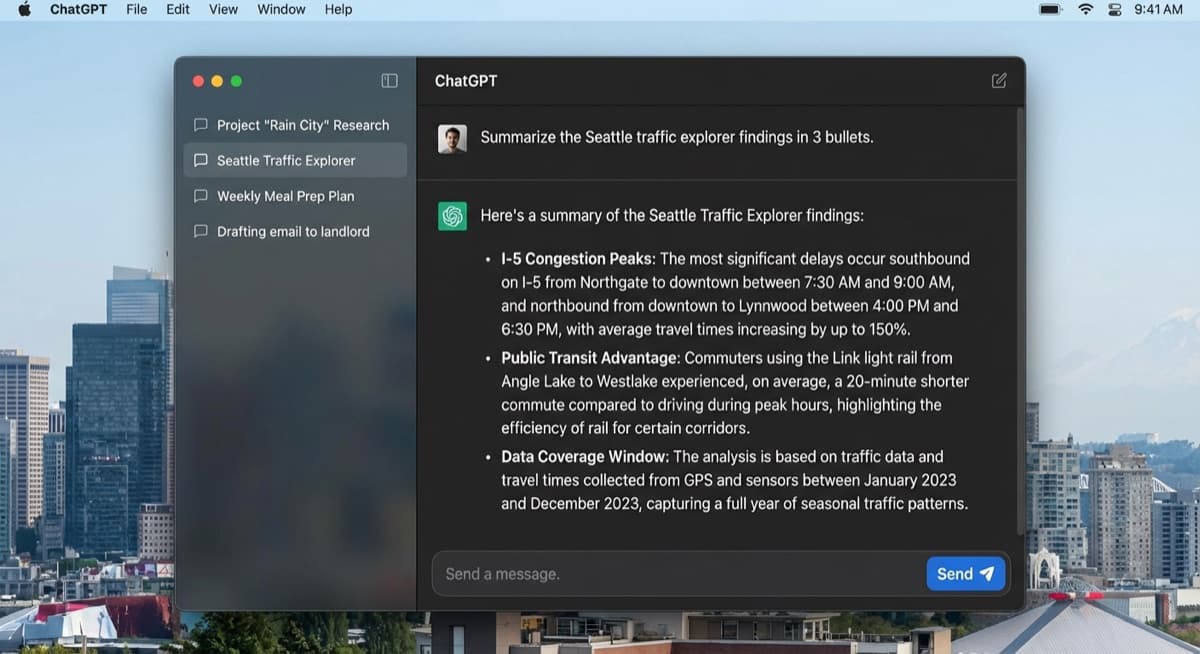Click the user profile avatar photo
Viewport: 1200px width, 654px height.
(452, 138)
